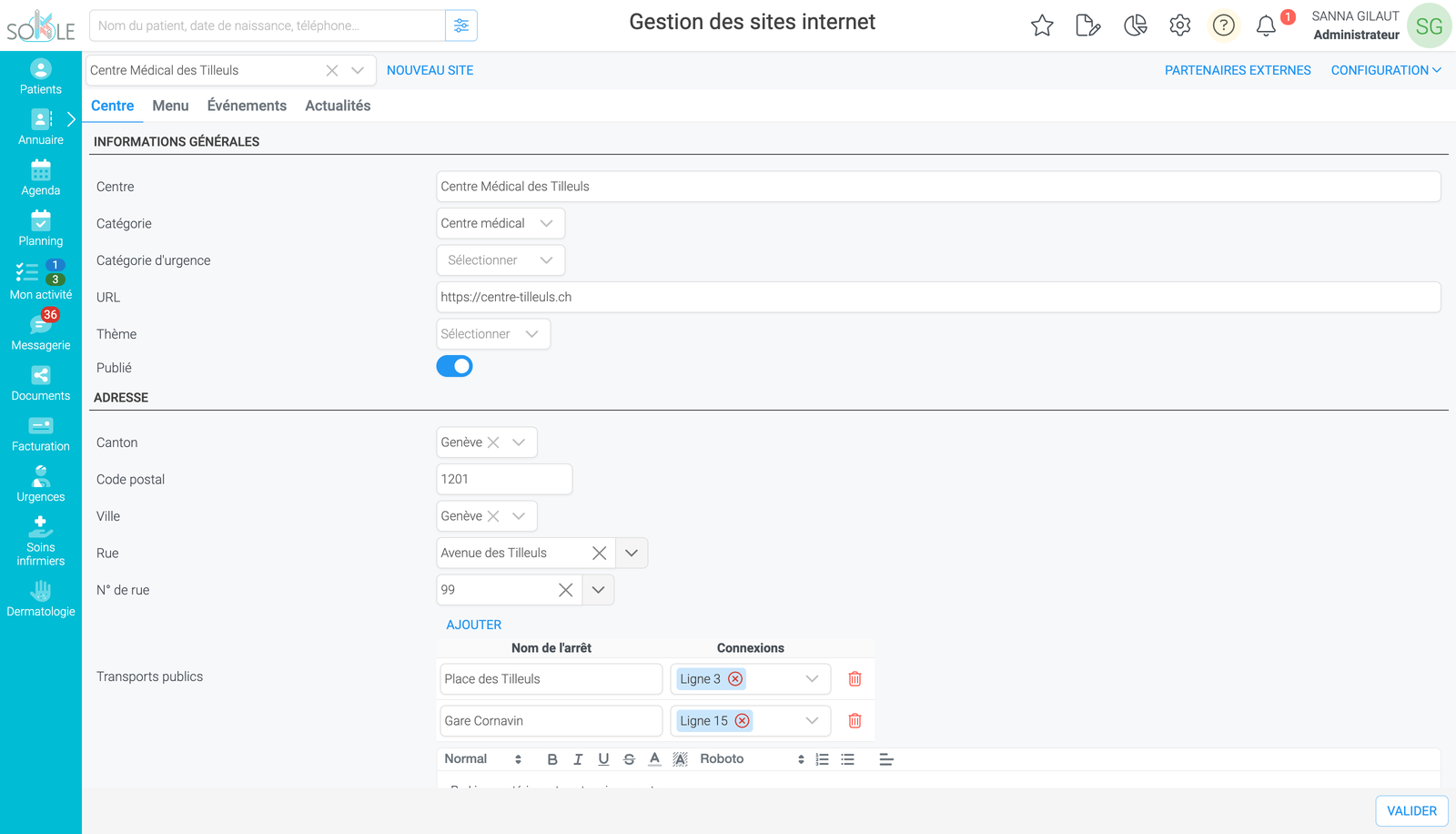Open the Catégorie d'urgence dropdown

click(x=500, y=260)
